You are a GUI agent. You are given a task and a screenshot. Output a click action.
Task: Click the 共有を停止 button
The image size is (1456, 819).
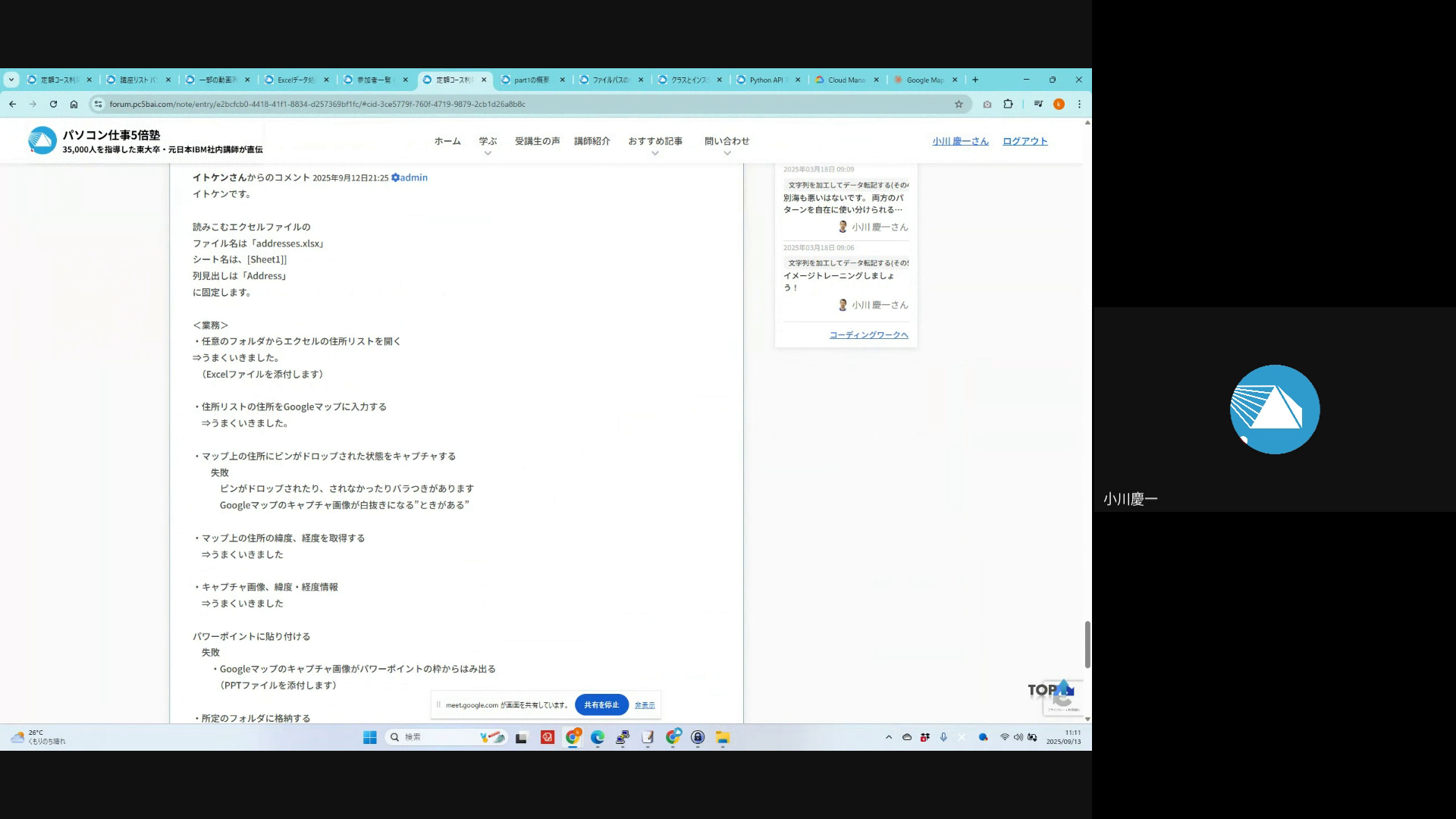(x=601, y=705)
